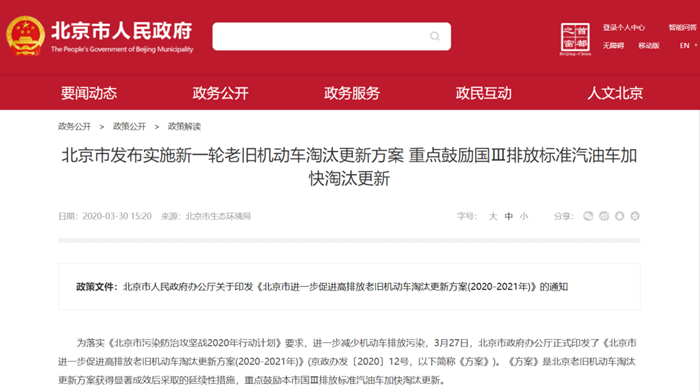
Task: Open 移动版 mobile version link
Action: 649,46
